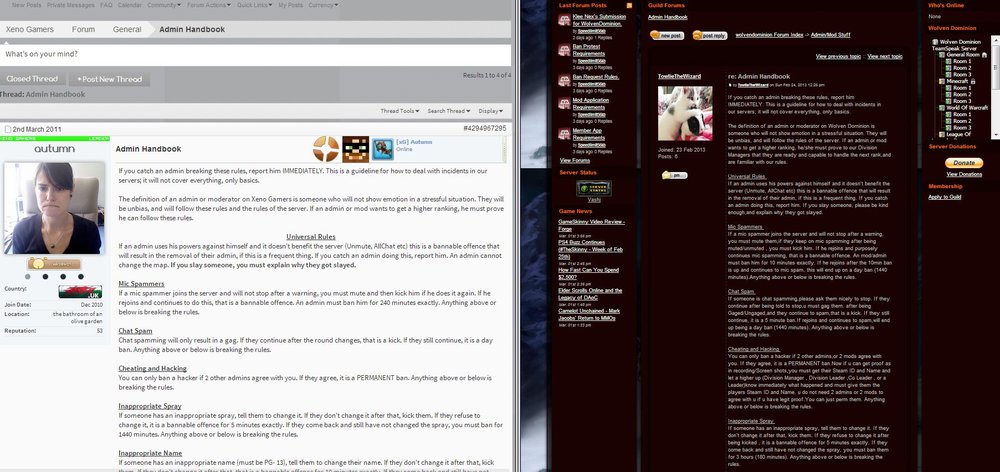1000x472 pixels.
Task: Open FAQ in the top navigation
Action: [106, 5]
